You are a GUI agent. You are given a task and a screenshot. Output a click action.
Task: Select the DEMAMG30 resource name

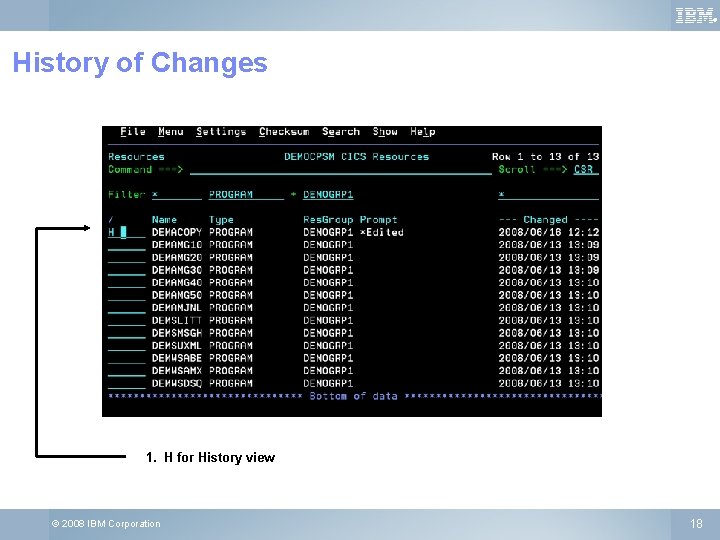tap(177, 270)
